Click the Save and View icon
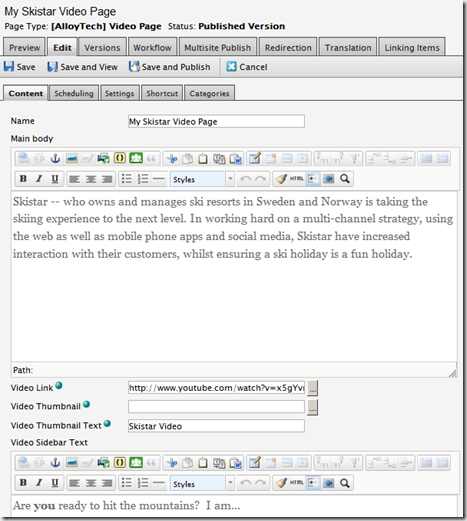This screenshot has width=467, height=521. (52, 67)
